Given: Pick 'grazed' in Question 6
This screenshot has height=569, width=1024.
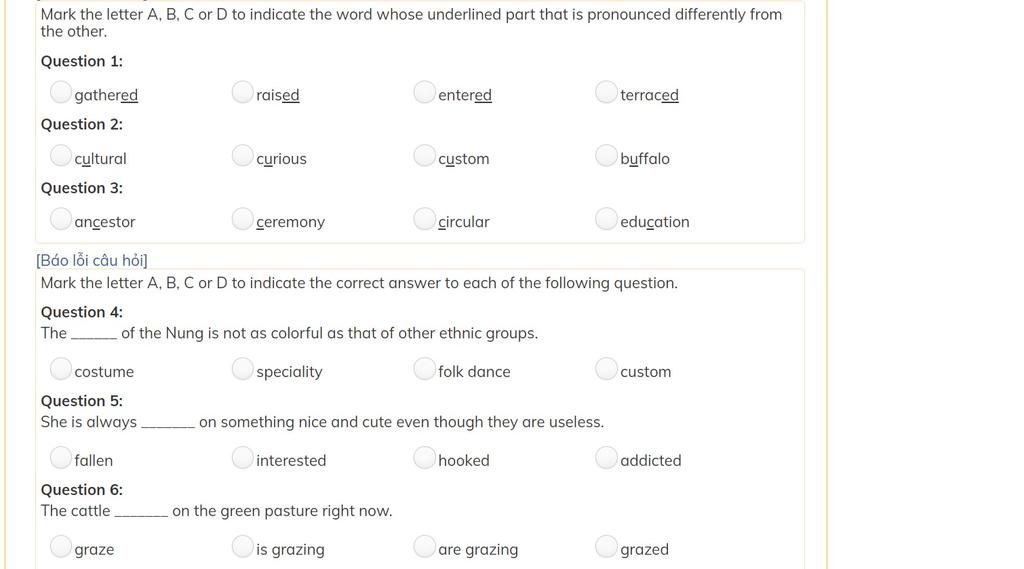Looking at the screenshot, I should 606,546.
